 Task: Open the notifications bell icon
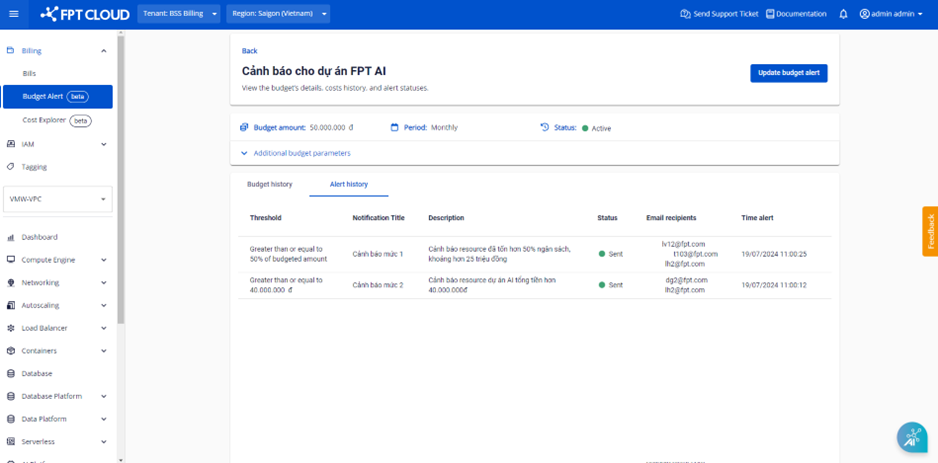843,14
